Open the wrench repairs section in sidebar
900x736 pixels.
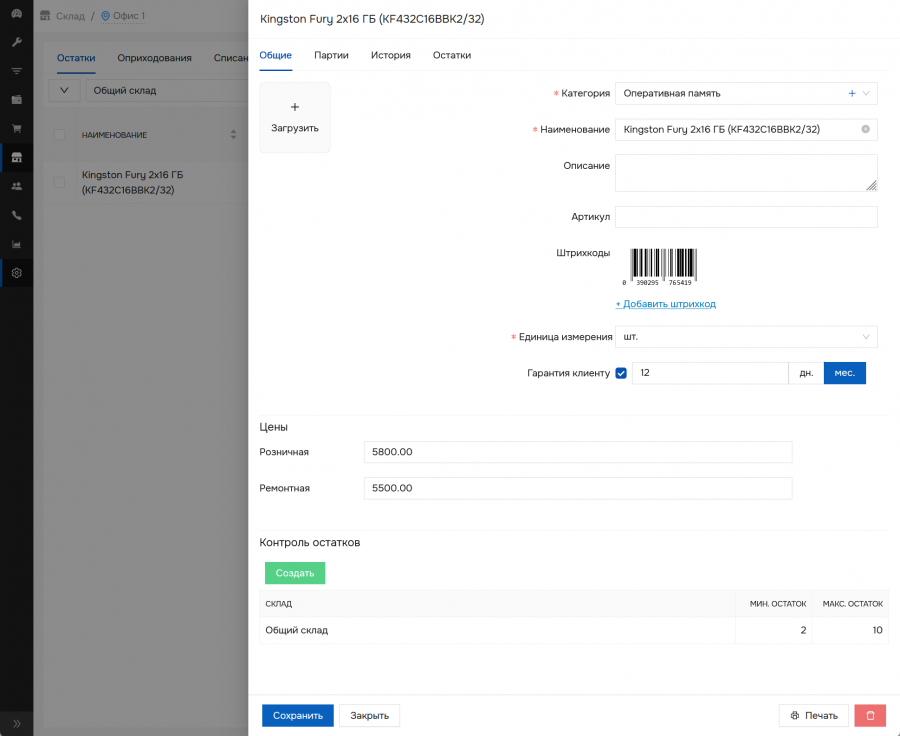pos(17,42)
